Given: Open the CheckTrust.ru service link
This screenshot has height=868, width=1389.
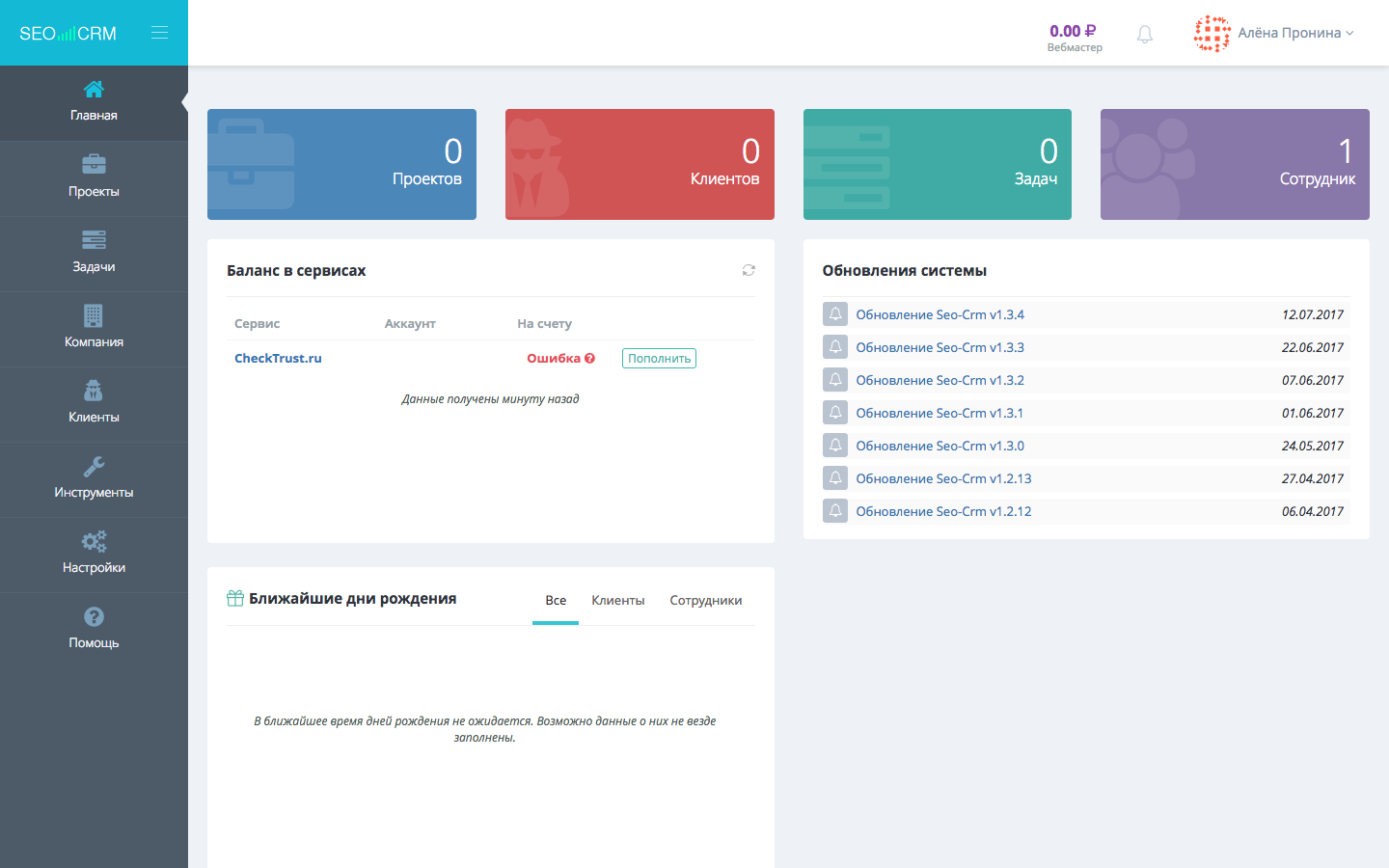Looking at the screenshot, I should pos(278,358).
